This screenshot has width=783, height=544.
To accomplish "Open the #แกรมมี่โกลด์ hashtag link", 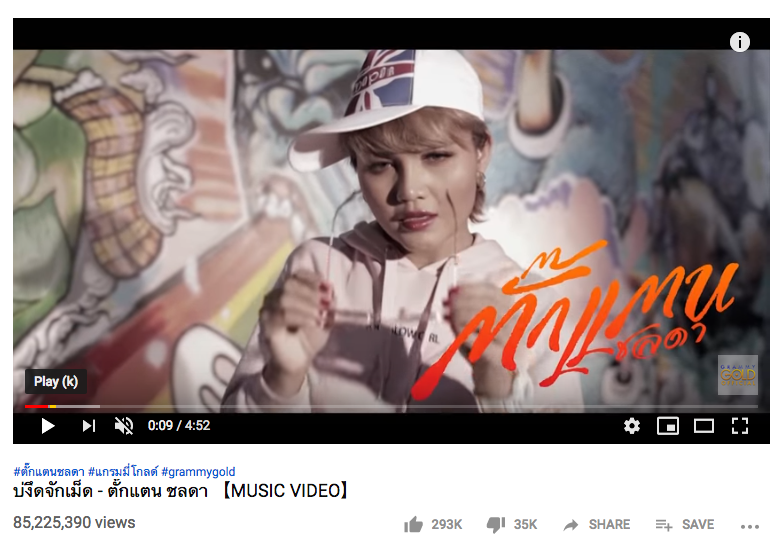I will click(123, 472).
